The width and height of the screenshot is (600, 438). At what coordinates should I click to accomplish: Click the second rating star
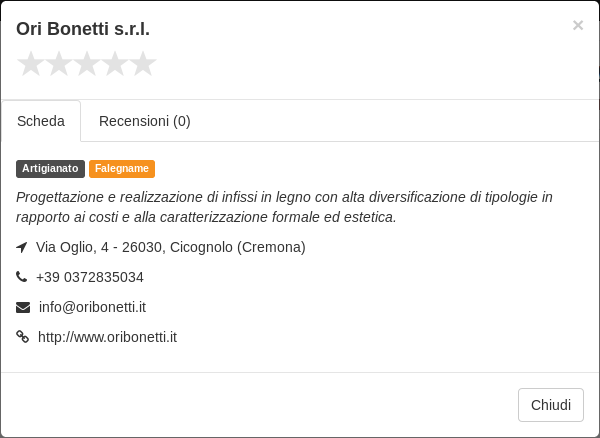pos(59,64)
